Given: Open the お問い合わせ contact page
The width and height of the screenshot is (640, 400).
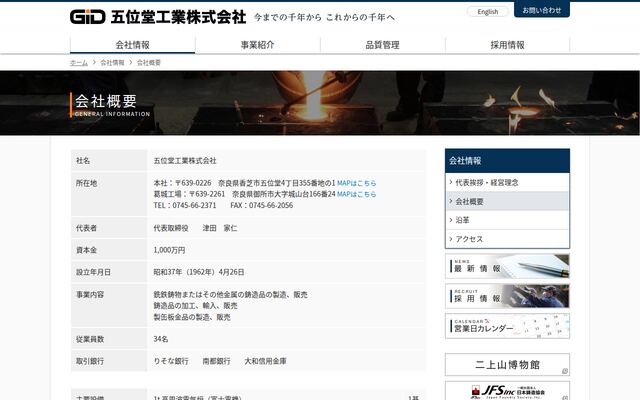Looking at the screenshot, I should 542,10.
